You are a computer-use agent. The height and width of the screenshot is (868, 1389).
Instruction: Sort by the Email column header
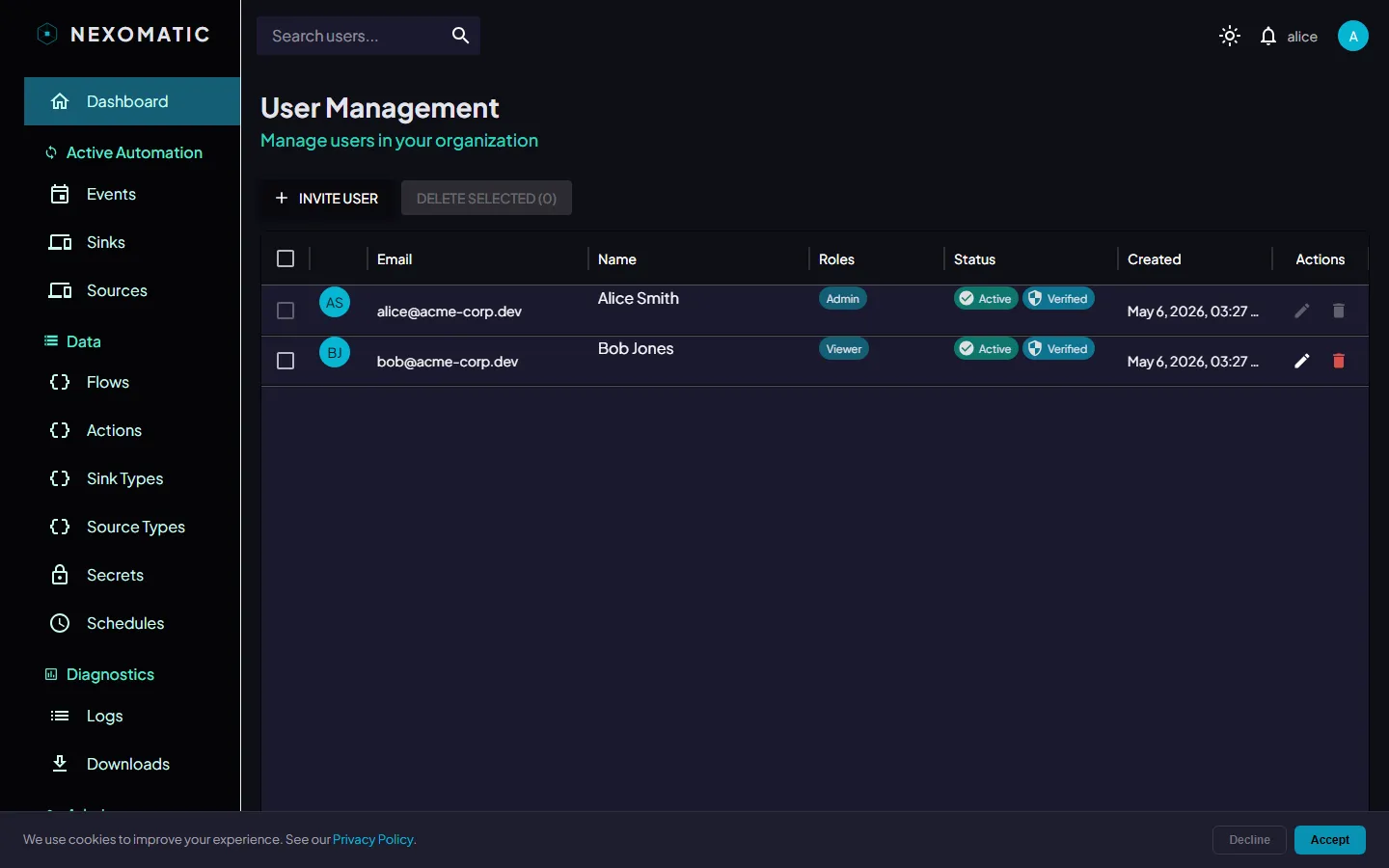(395, 259)
